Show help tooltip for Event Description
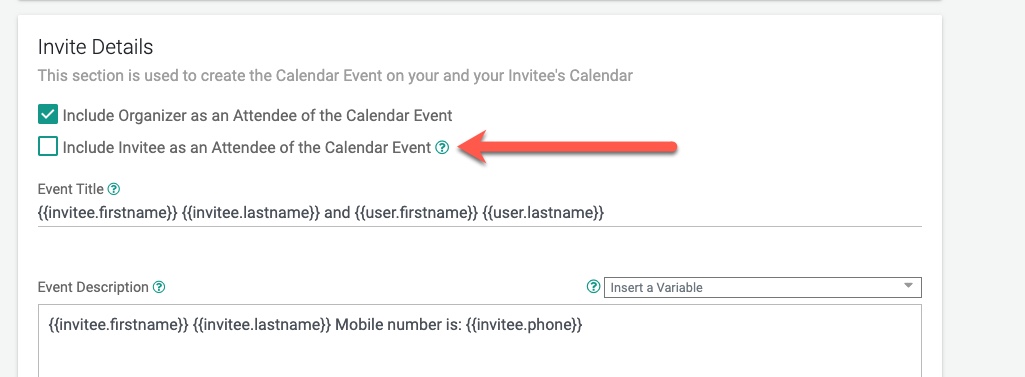This screenshot has height=377, width=1025. pyautogui.click(x=159, y=287)
